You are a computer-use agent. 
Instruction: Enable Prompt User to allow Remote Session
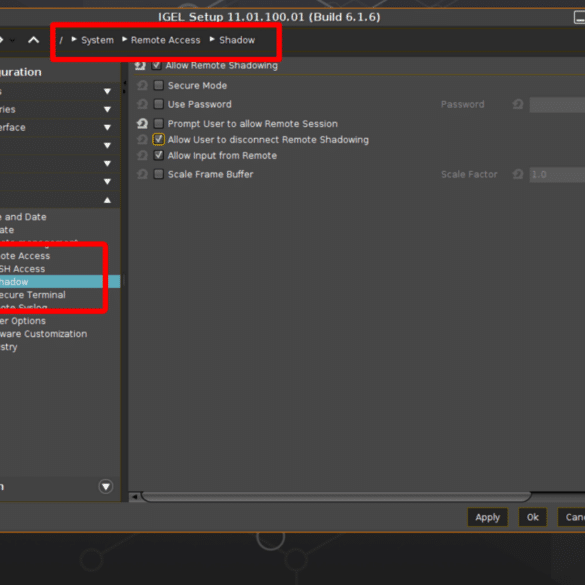[x=159, y=123]
